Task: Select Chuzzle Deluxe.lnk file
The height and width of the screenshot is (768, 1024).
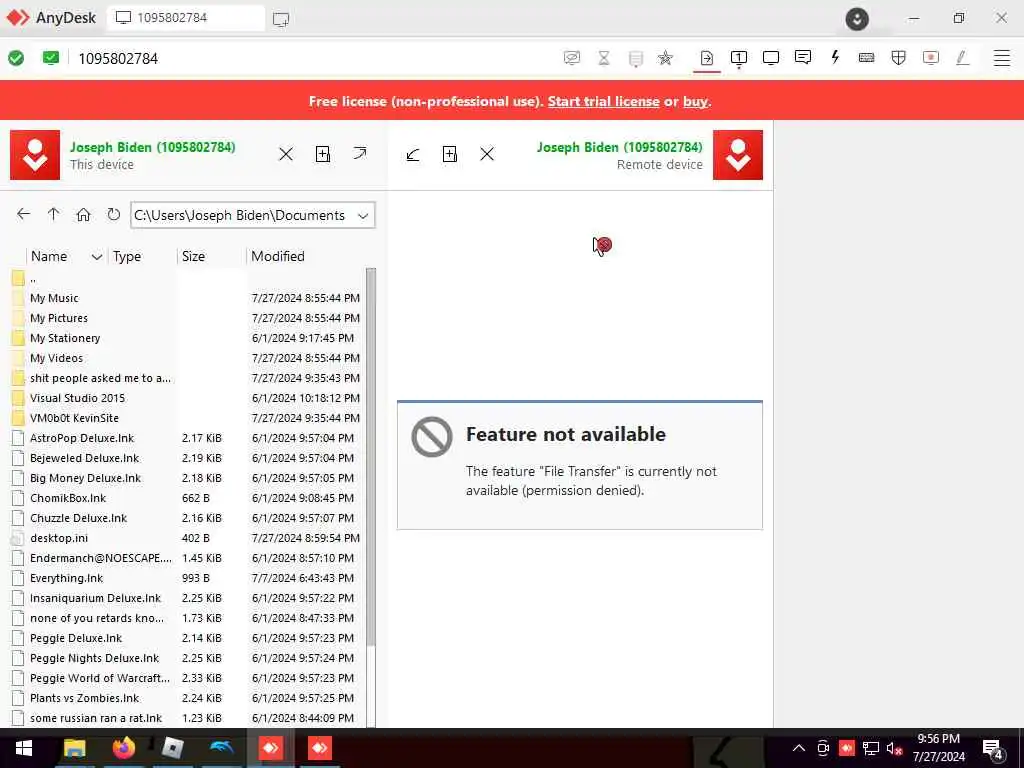Action: pyautogui.click(x=187, y=518)
